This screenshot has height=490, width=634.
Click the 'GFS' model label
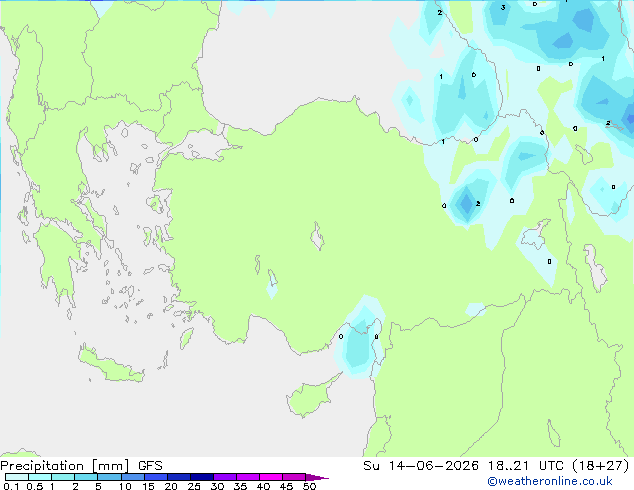click(150, 466)
